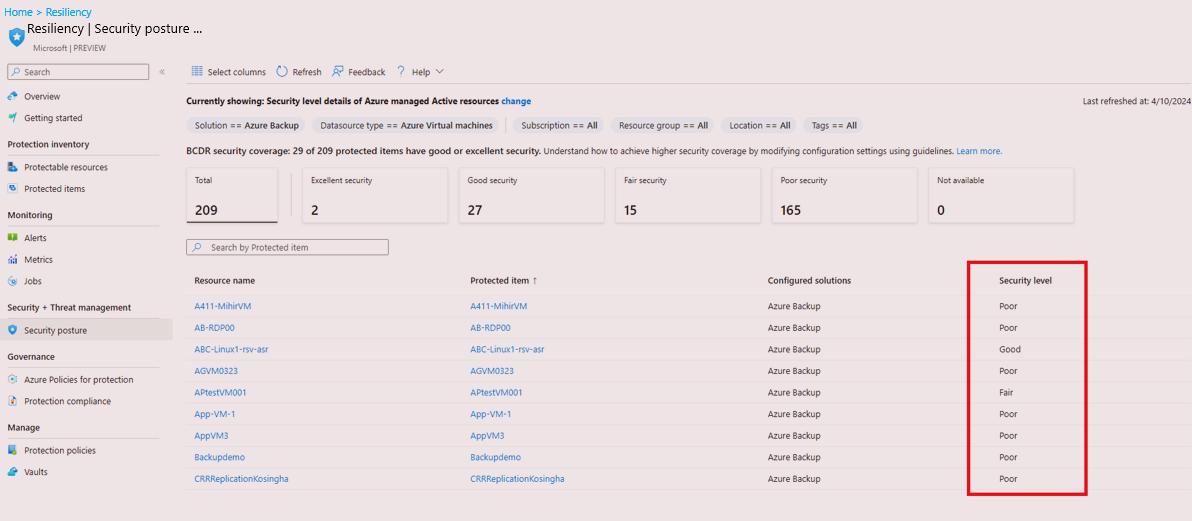The height and width of the screenshot is (521, 1192).
Task: Open Azure Policies for protection
Action: click(78, 380)
